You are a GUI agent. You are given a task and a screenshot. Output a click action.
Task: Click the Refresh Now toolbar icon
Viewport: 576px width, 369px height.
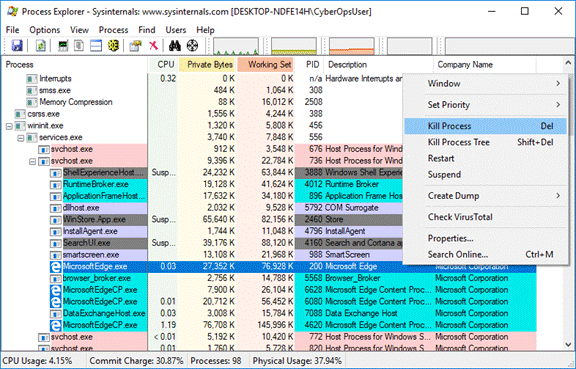(40, 46)
